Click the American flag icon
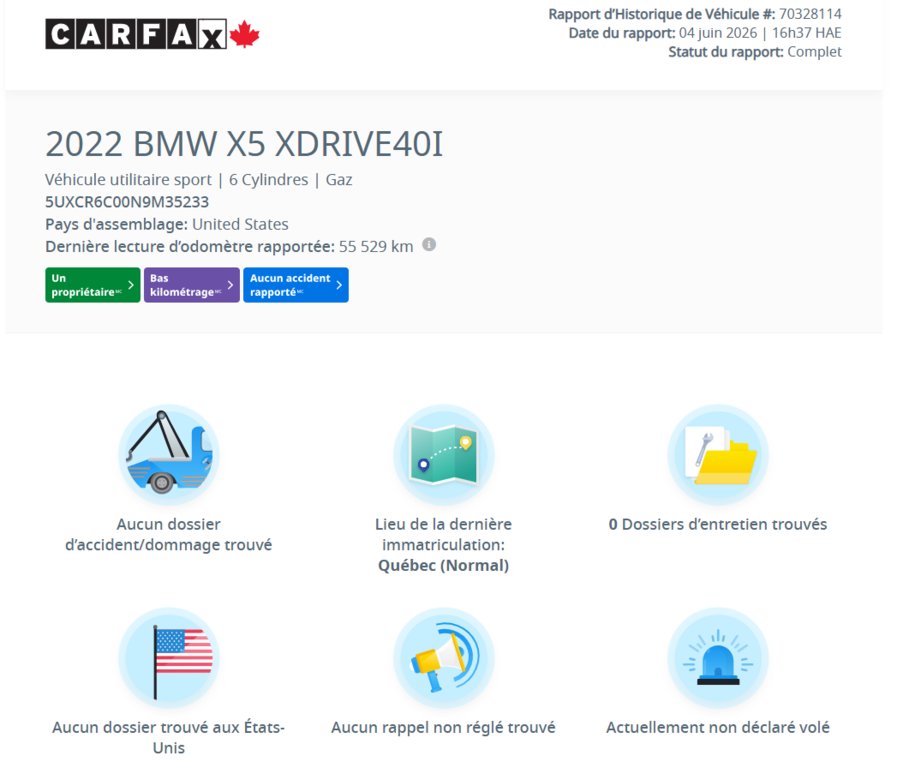 (169, 658)
